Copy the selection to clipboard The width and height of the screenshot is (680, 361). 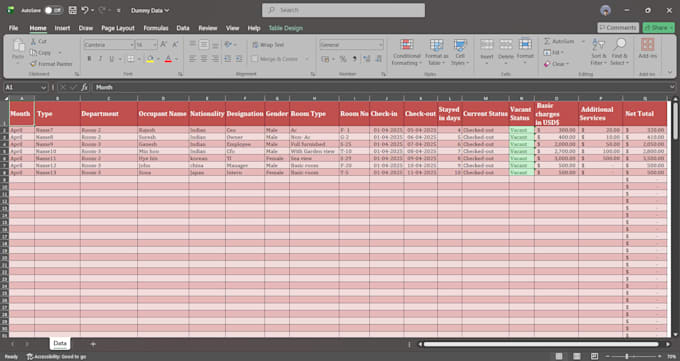(x=40, y=53)
